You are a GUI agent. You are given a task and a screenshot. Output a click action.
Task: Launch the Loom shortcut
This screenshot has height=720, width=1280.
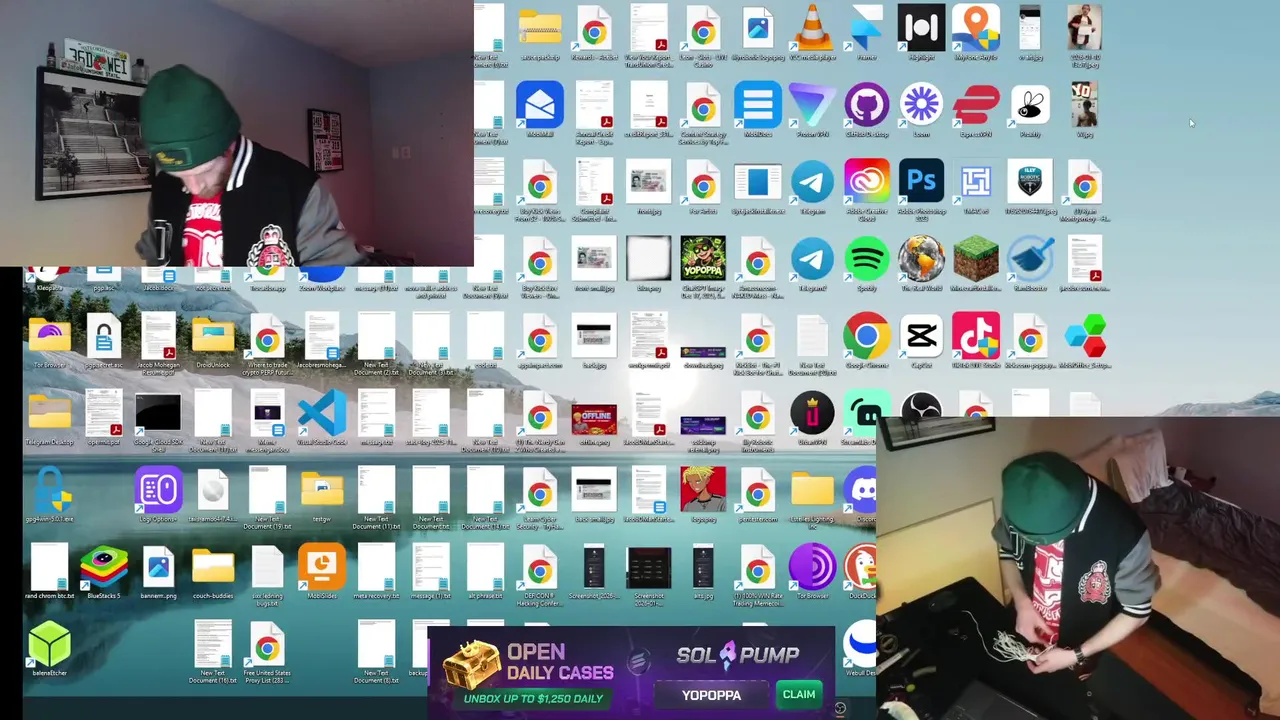click(921, 105)
